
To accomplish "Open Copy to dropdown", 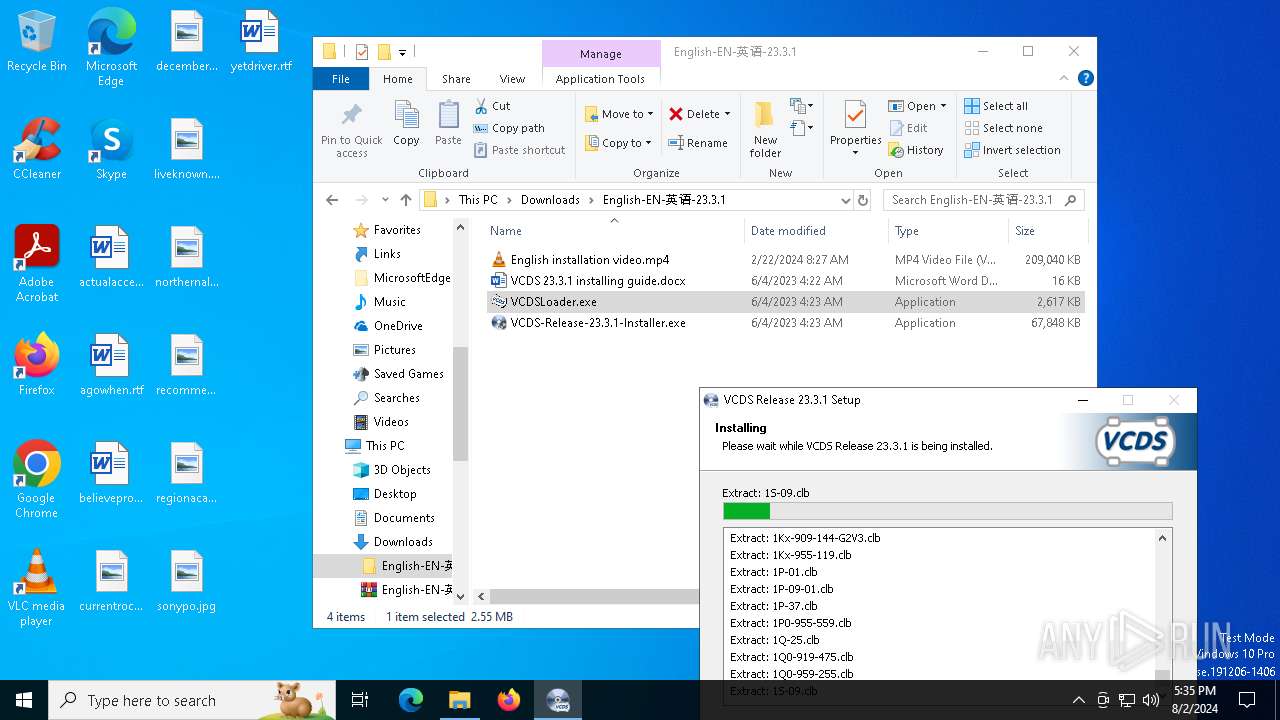I will click(x=618, y=143).
